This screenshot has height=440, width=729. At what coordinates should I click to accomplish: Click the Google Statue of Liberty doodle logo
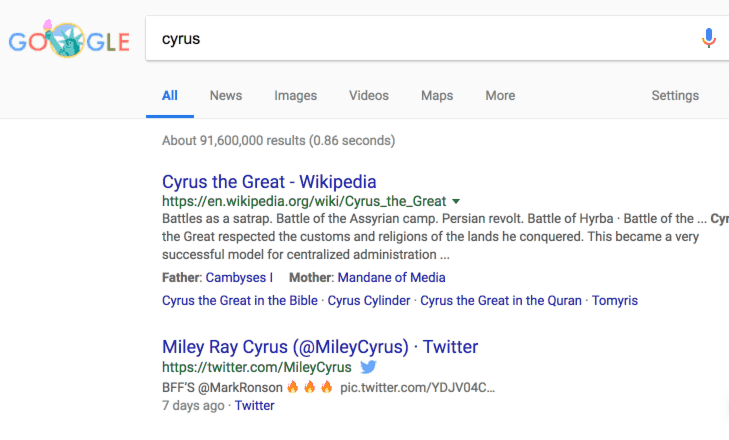coord(69,40)
